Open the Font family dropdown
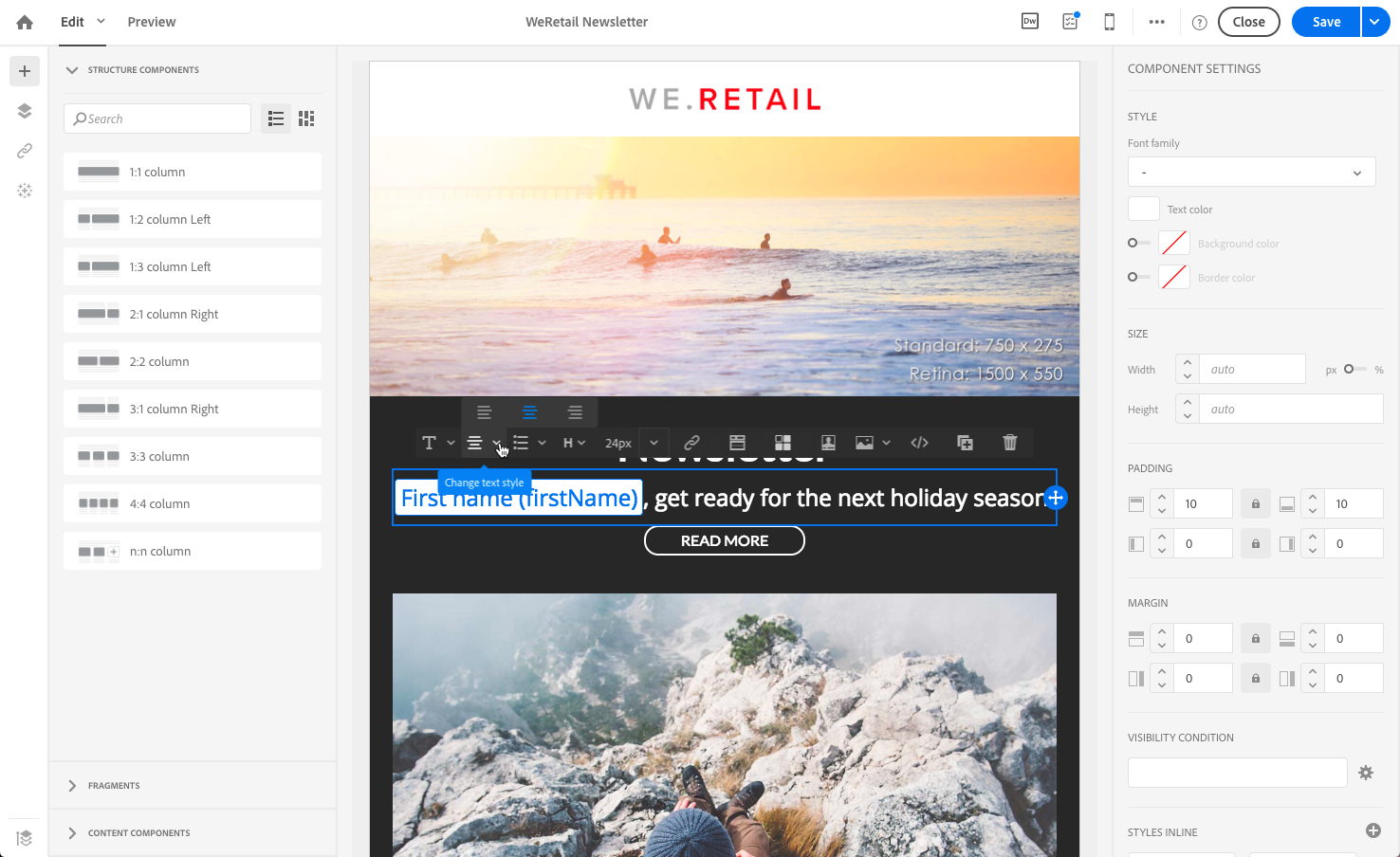 click(x=1251, y=173)
